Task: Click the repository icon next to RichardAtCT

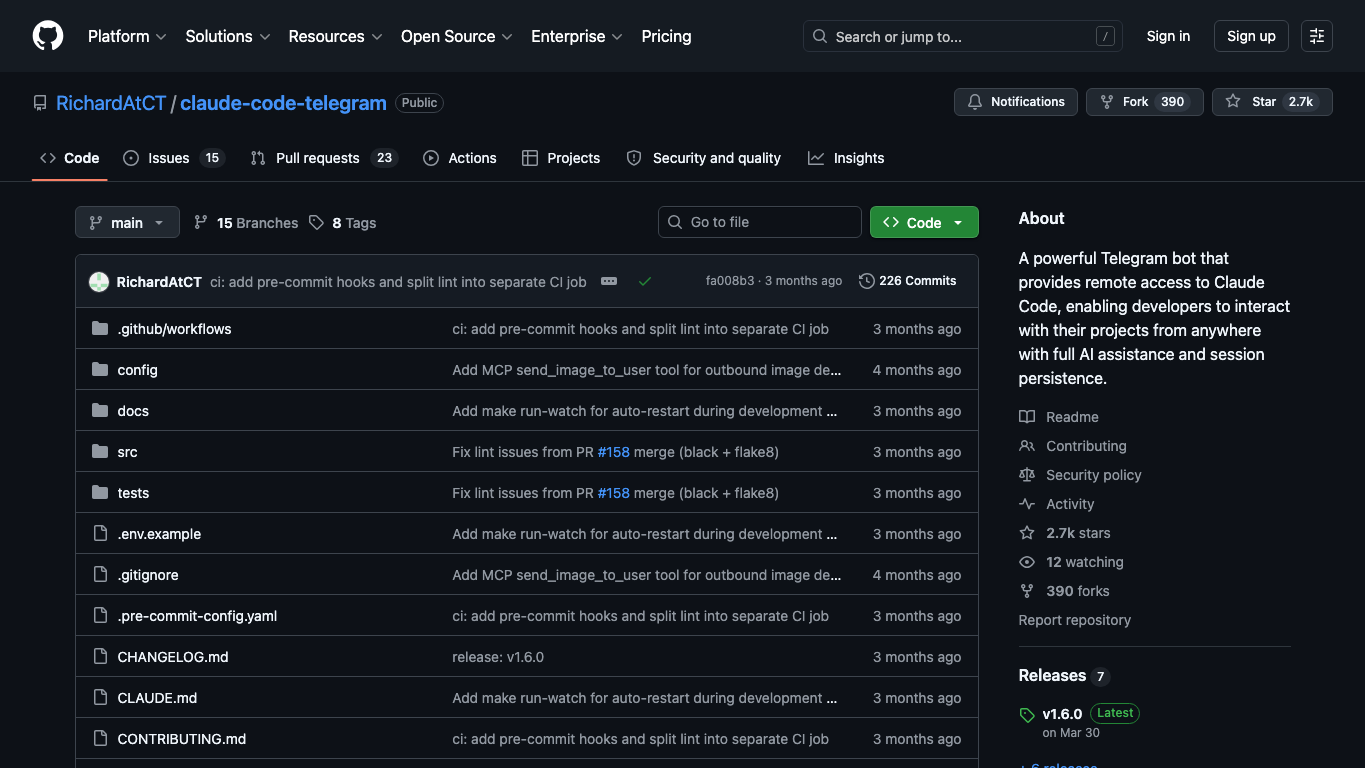Action: click(x=40, y=103)
